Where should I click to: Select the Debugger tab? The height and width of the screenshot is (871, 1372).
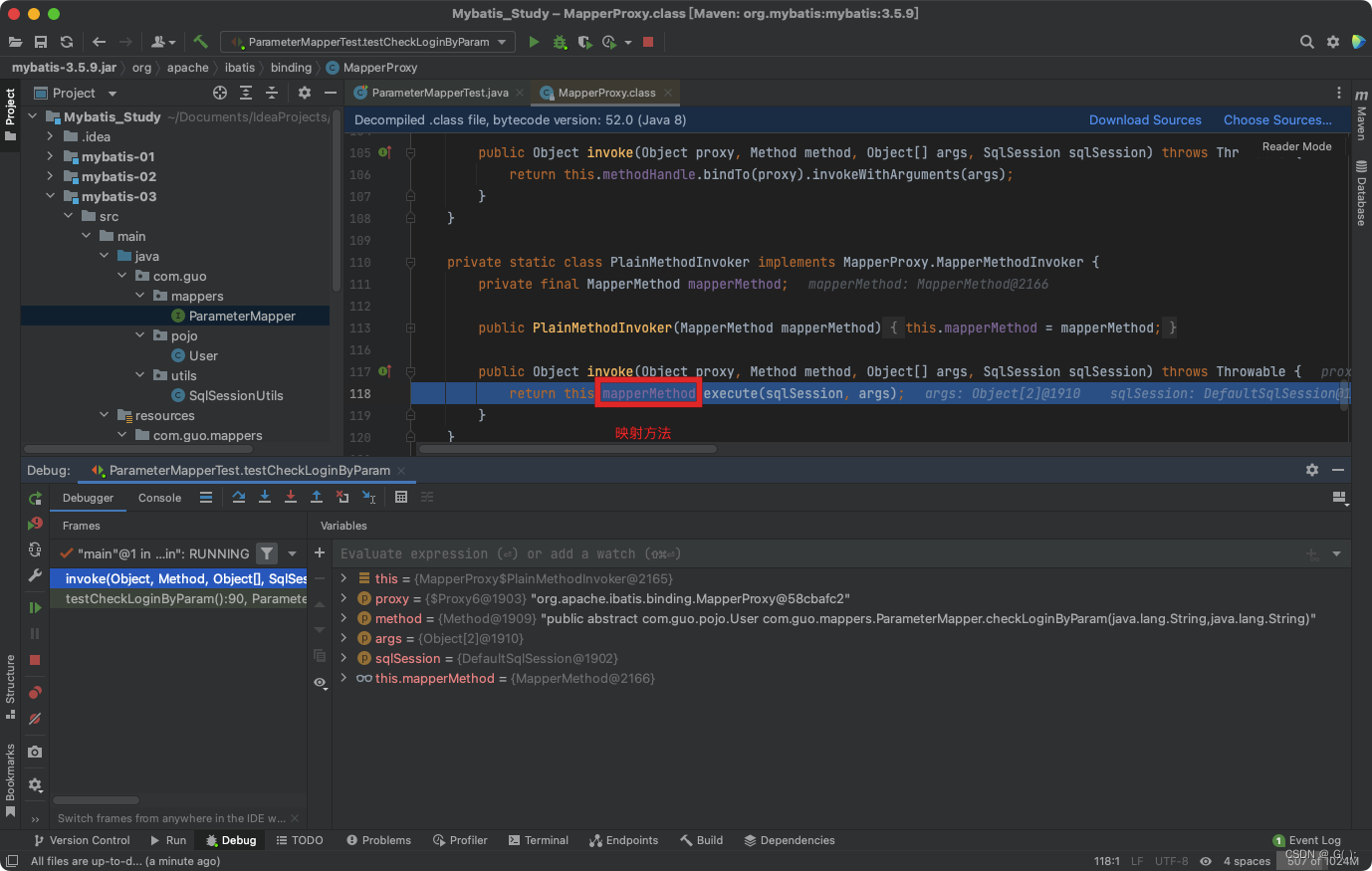click(x=88, y=498)
